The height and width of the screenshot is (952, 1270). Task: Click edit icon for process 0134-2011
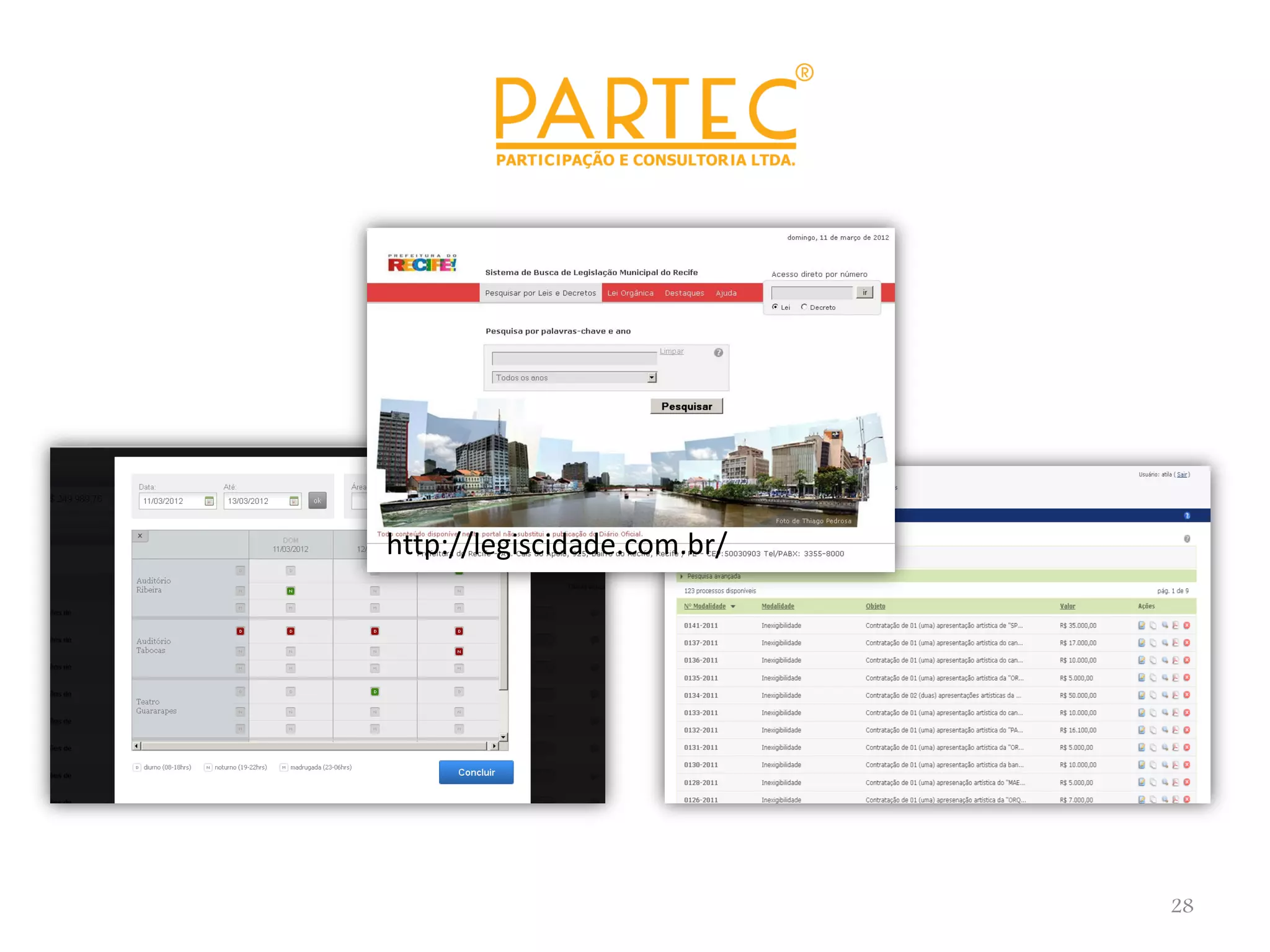pos(1142,695)
